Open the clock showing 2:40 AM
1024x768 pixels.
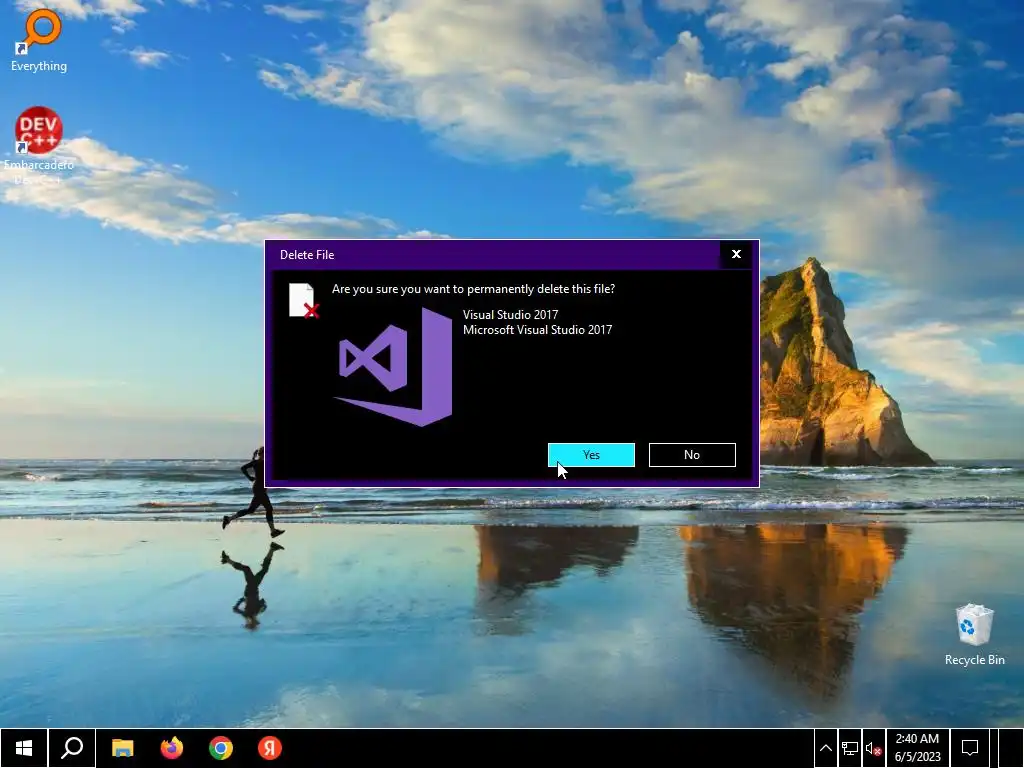918,748
